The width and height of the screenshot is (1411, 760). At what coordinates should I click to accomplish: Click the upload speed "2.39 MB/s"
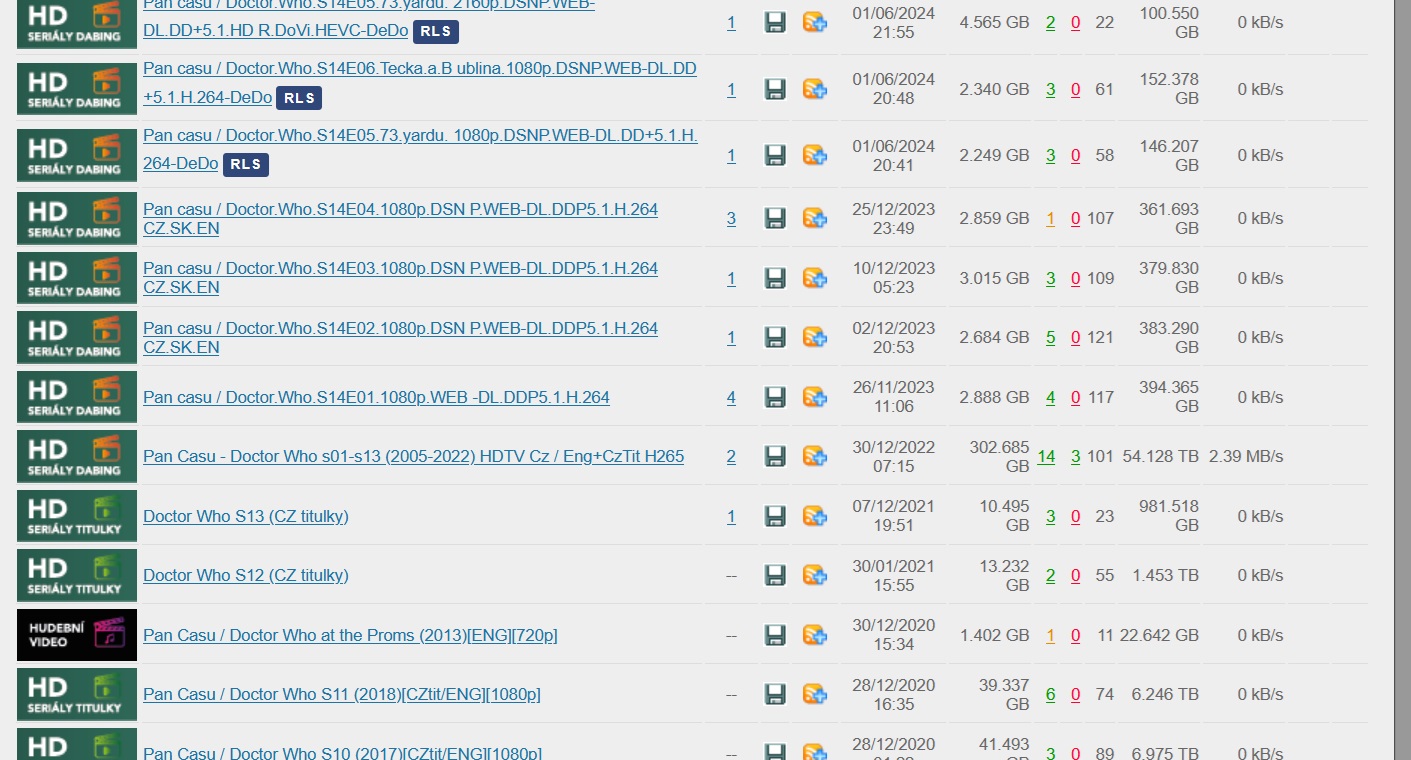[x=1246, y=456]
